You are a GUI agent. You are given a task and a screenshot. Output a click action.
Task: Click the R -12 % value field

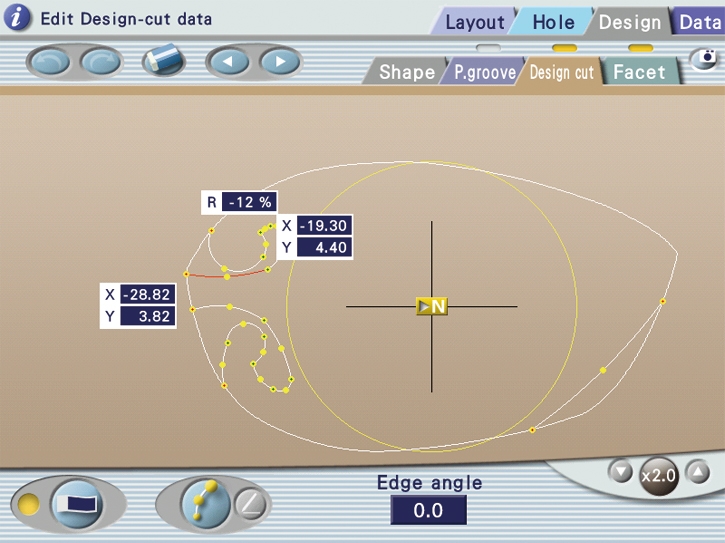249,202
